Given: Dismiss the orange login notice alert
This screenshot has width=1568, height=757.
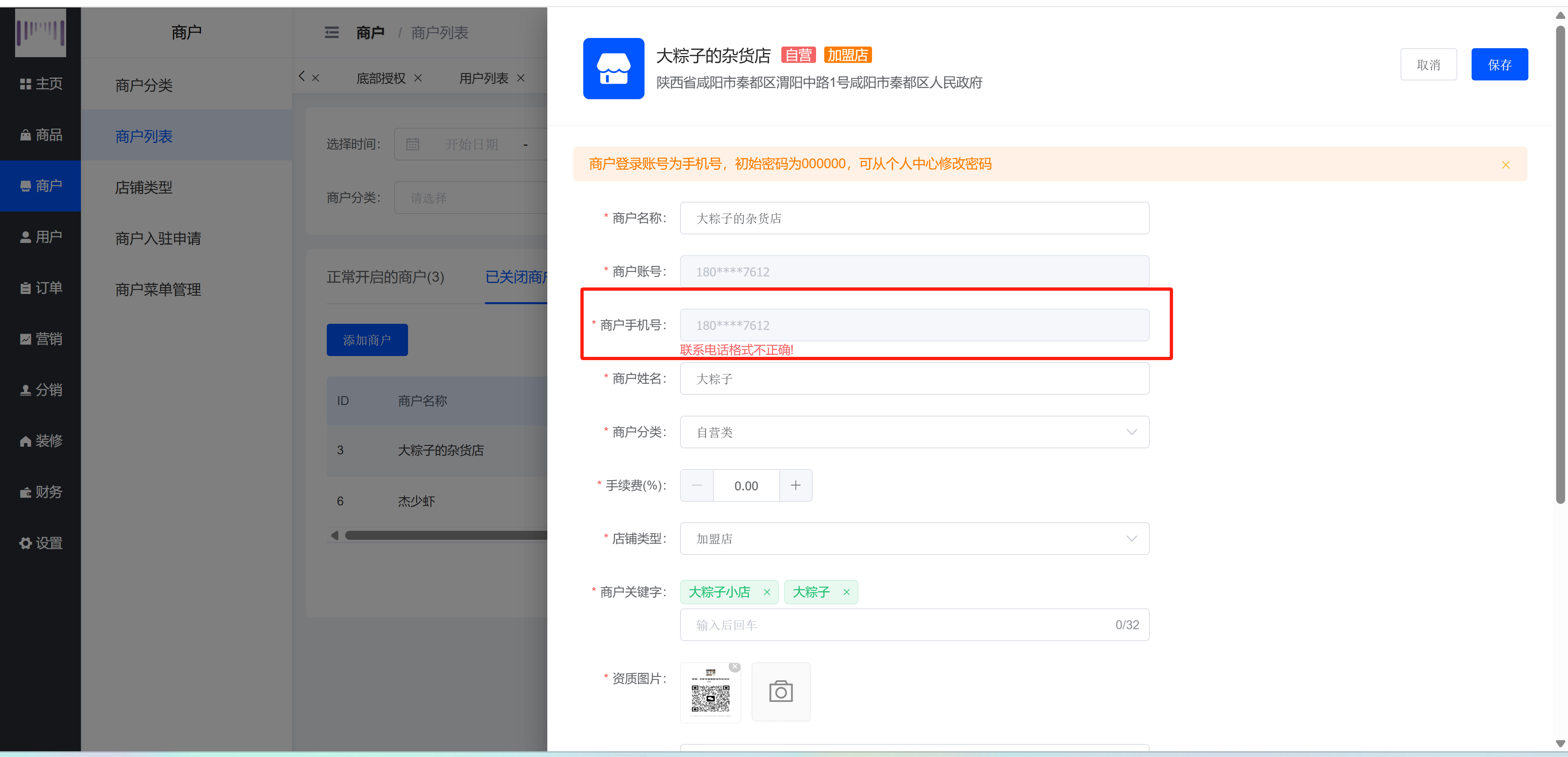Looking at the screenshot, I should click(1506, 165).
